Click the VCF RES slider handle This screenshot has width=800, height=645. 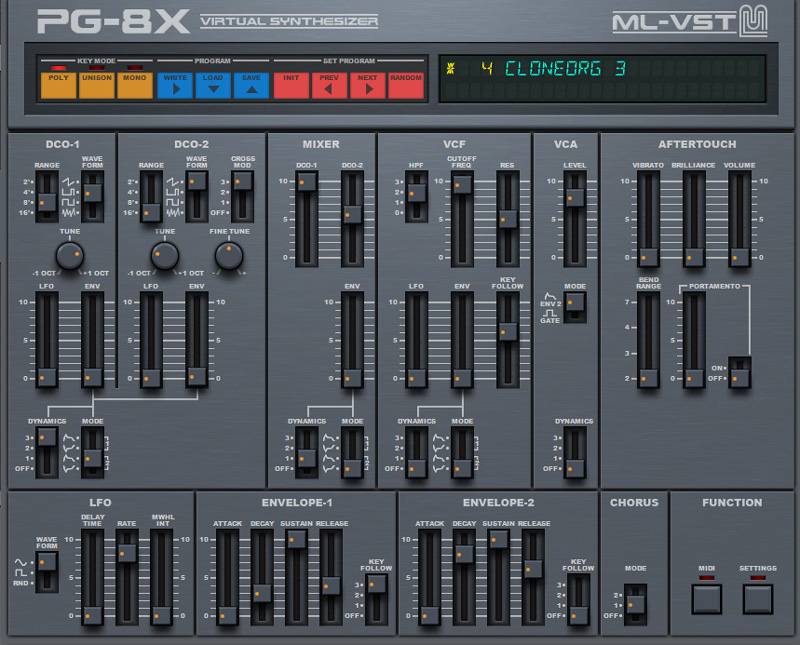tap(508, 219)
